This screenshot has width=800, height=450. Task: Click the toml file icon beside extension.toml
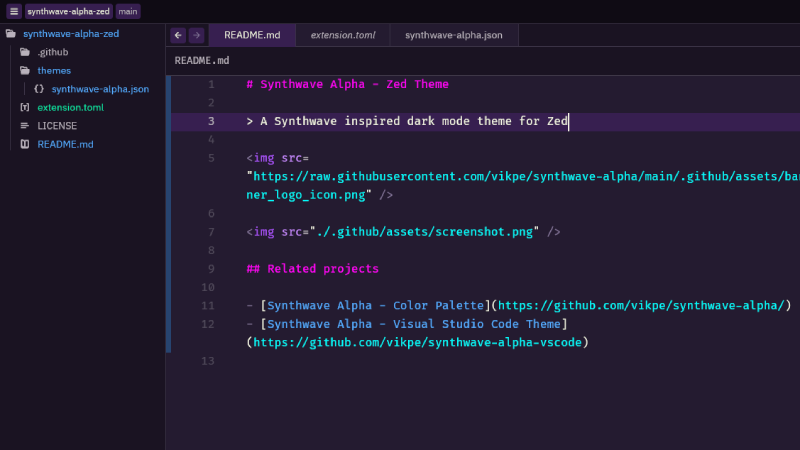coord(24,107)
